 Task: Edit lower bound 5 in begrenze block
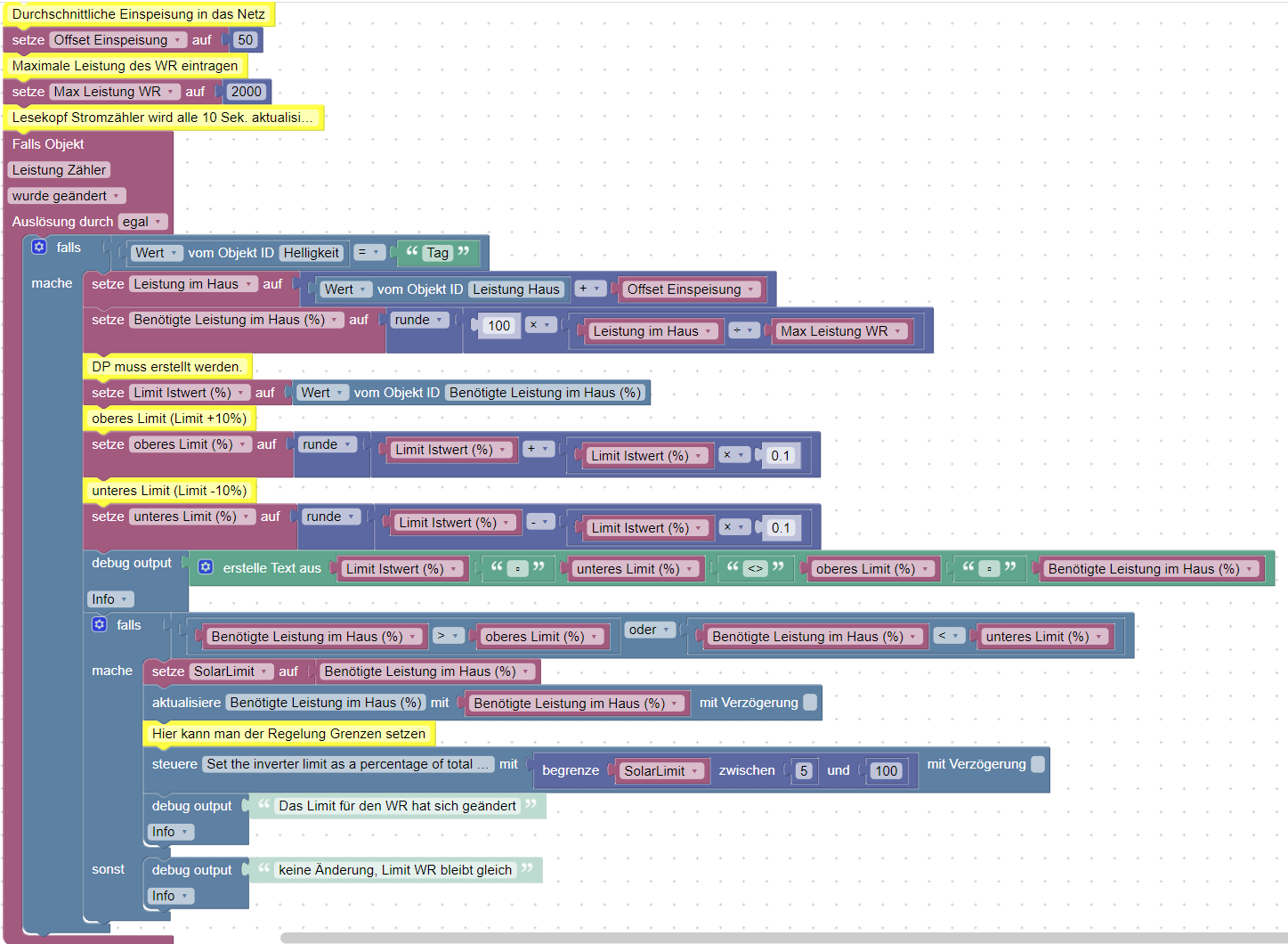click(x=804, y=771)
